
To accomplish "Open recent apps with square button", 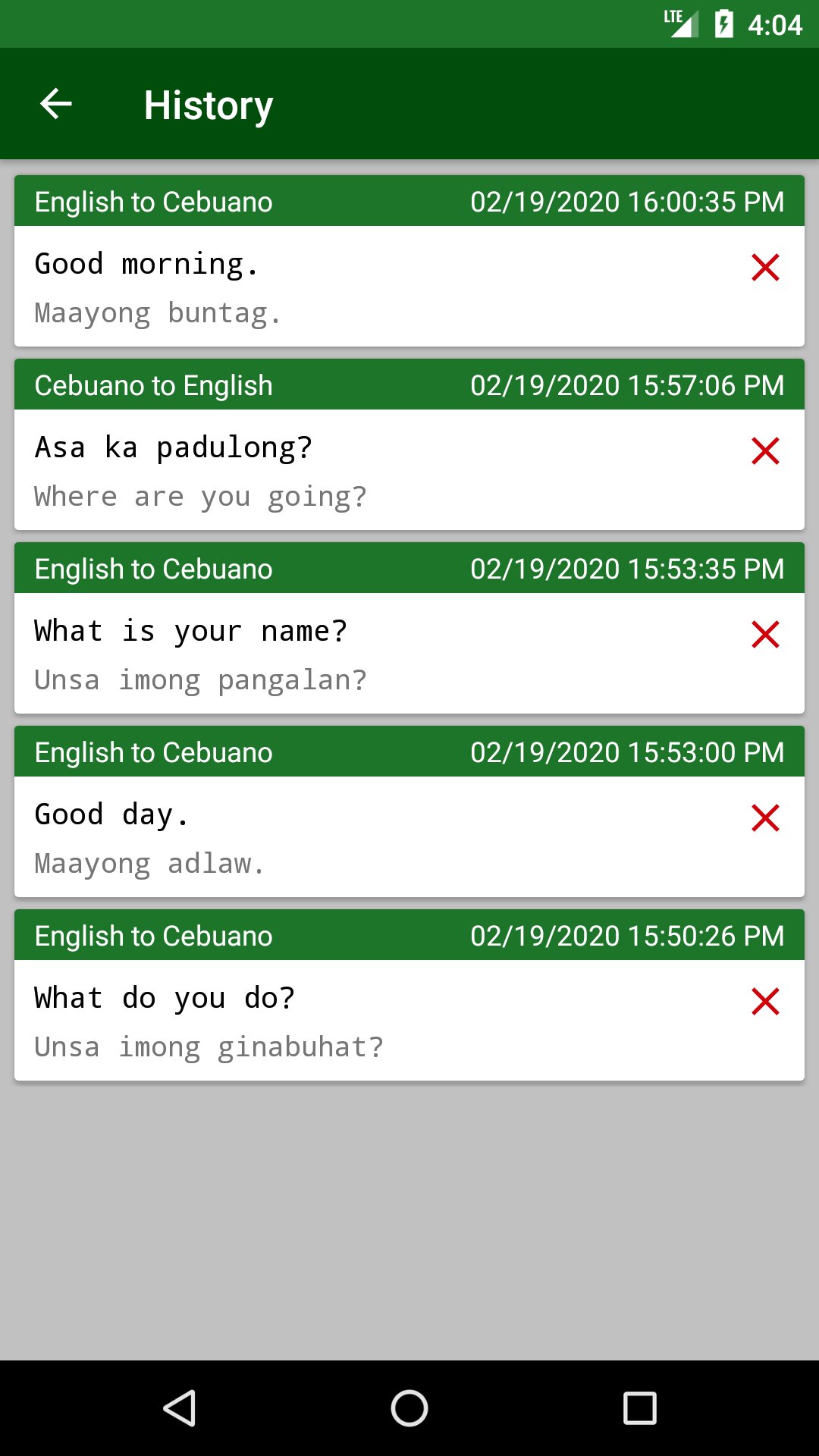I will pos(639,1408).
